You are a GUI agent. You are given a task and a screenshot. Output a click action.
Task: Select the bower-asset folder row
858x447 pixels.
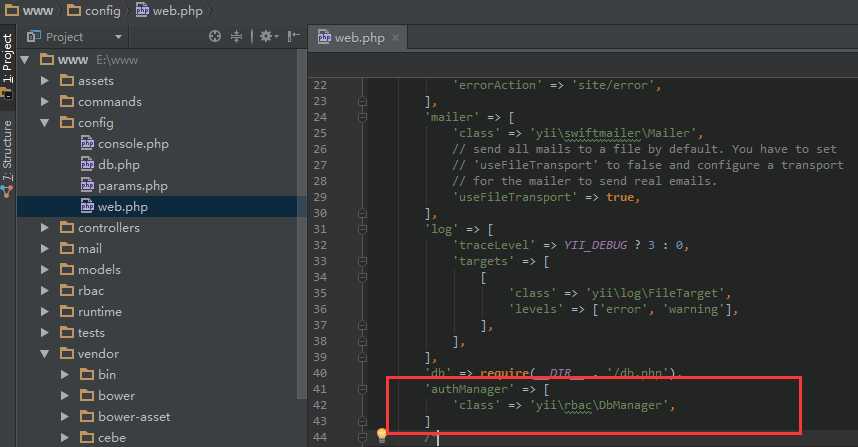pos(159,417)
